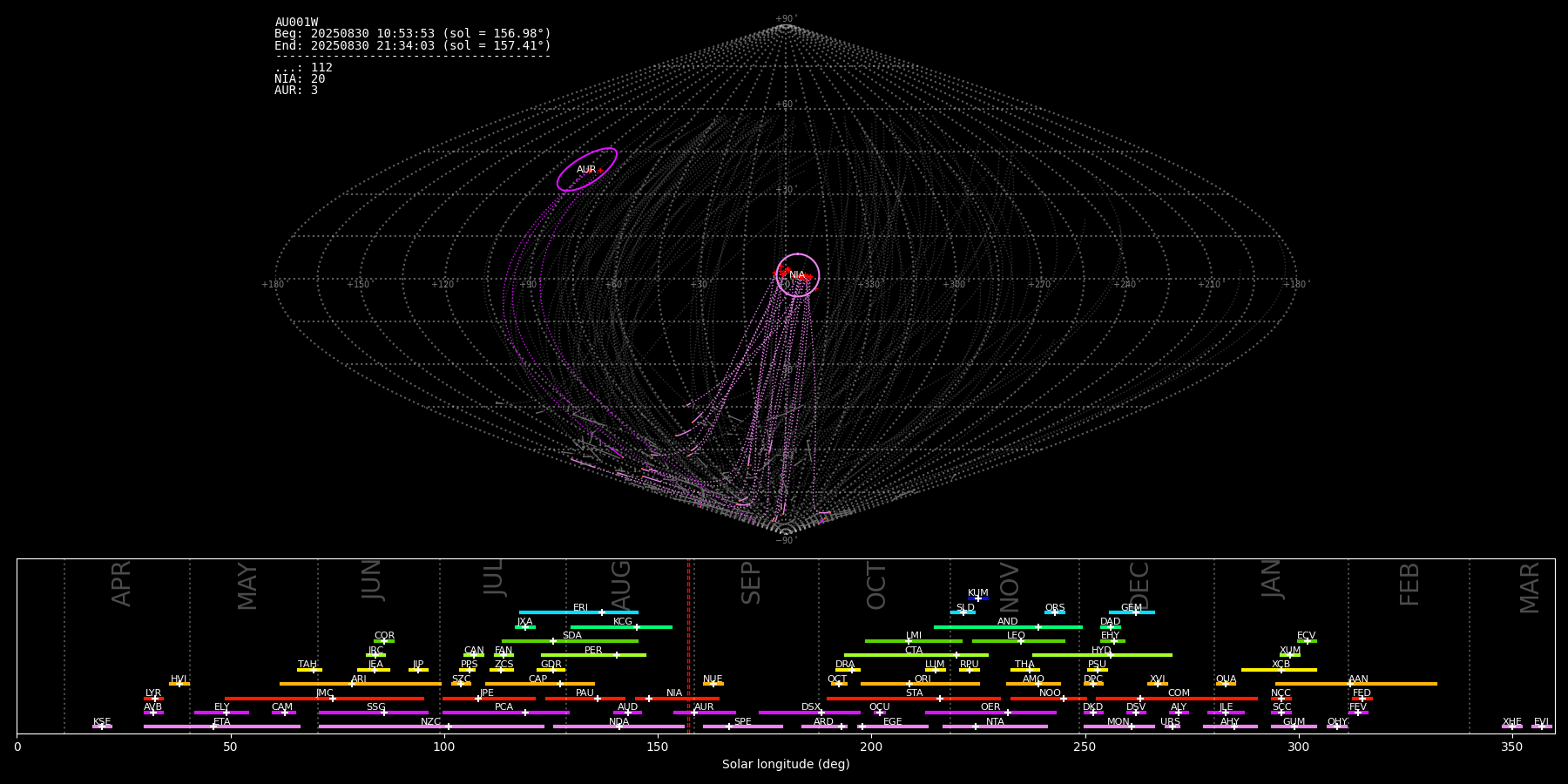Click the cyan ERI shower bar
The width and height of the screenshot is (1568, 784).
coord(578,612)
